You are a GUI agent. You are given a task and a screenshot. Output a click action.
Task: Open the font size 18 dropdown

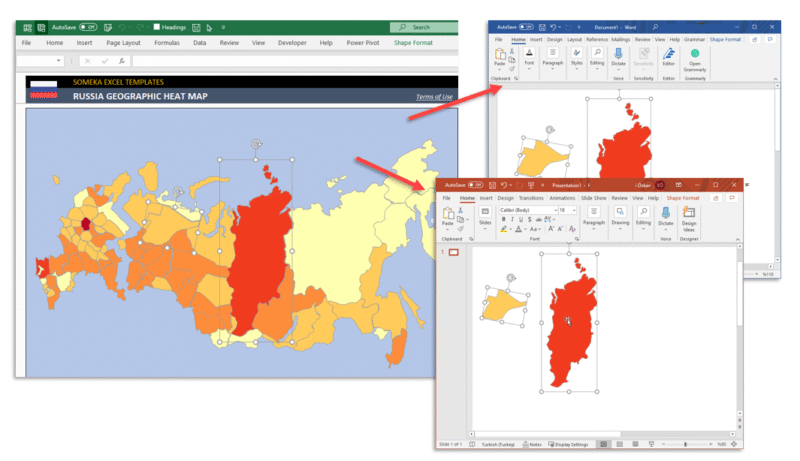pyautogui.click(x=574, y=210)
